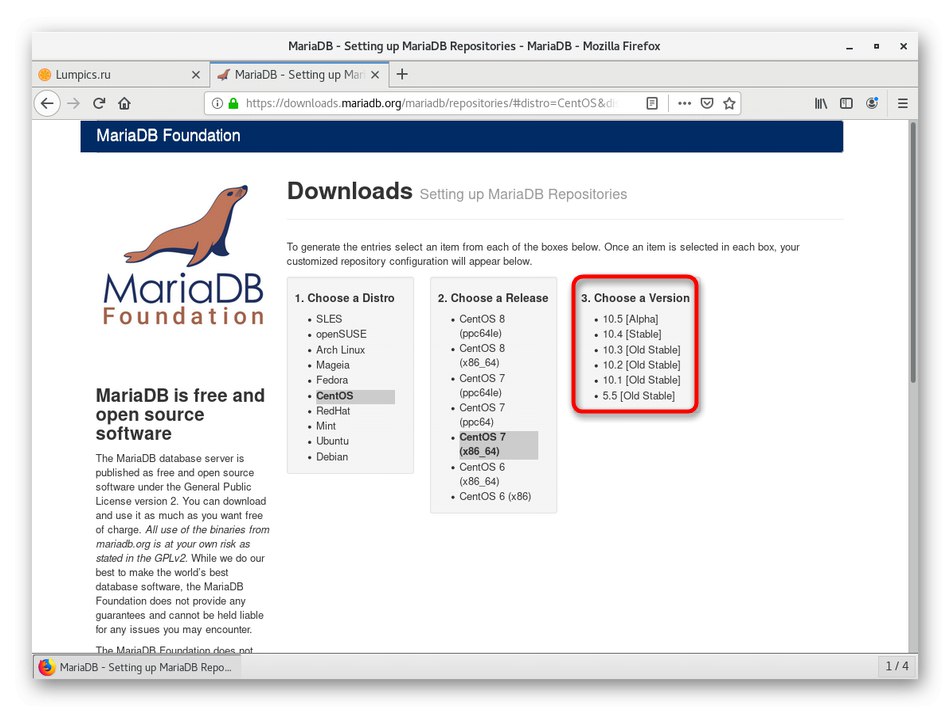Click the page vertical scrollbar thumb
The image size is (950, 711).
pyautogui.click(x=914, y=252)
